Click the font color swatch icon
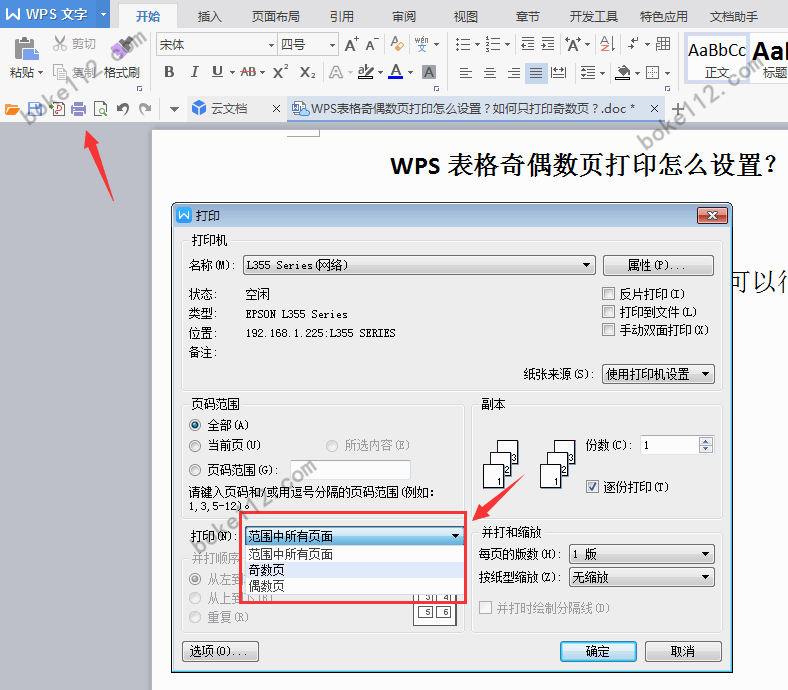The width and height of the screenshot is (788, 690). click(x=397, y=72)
